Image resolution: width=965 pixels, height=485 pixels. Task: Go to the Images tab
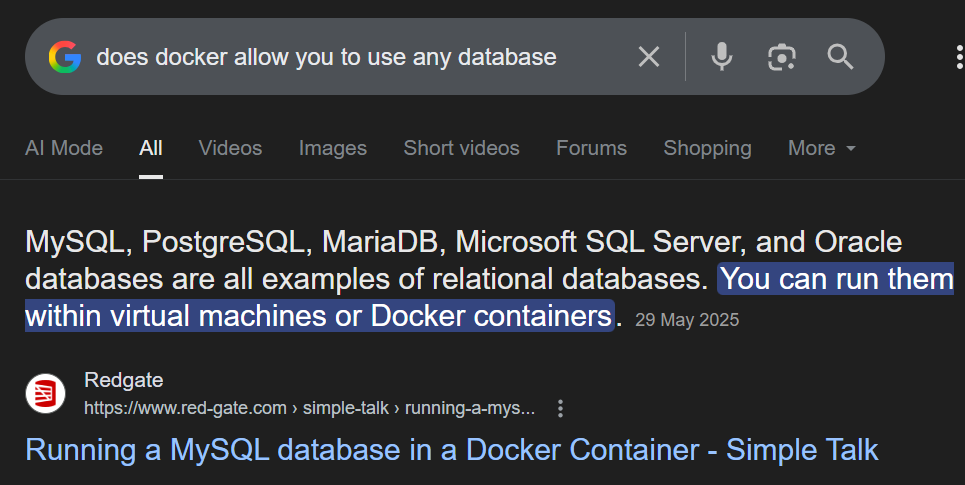pyautogui.click(x=333, y=148)
